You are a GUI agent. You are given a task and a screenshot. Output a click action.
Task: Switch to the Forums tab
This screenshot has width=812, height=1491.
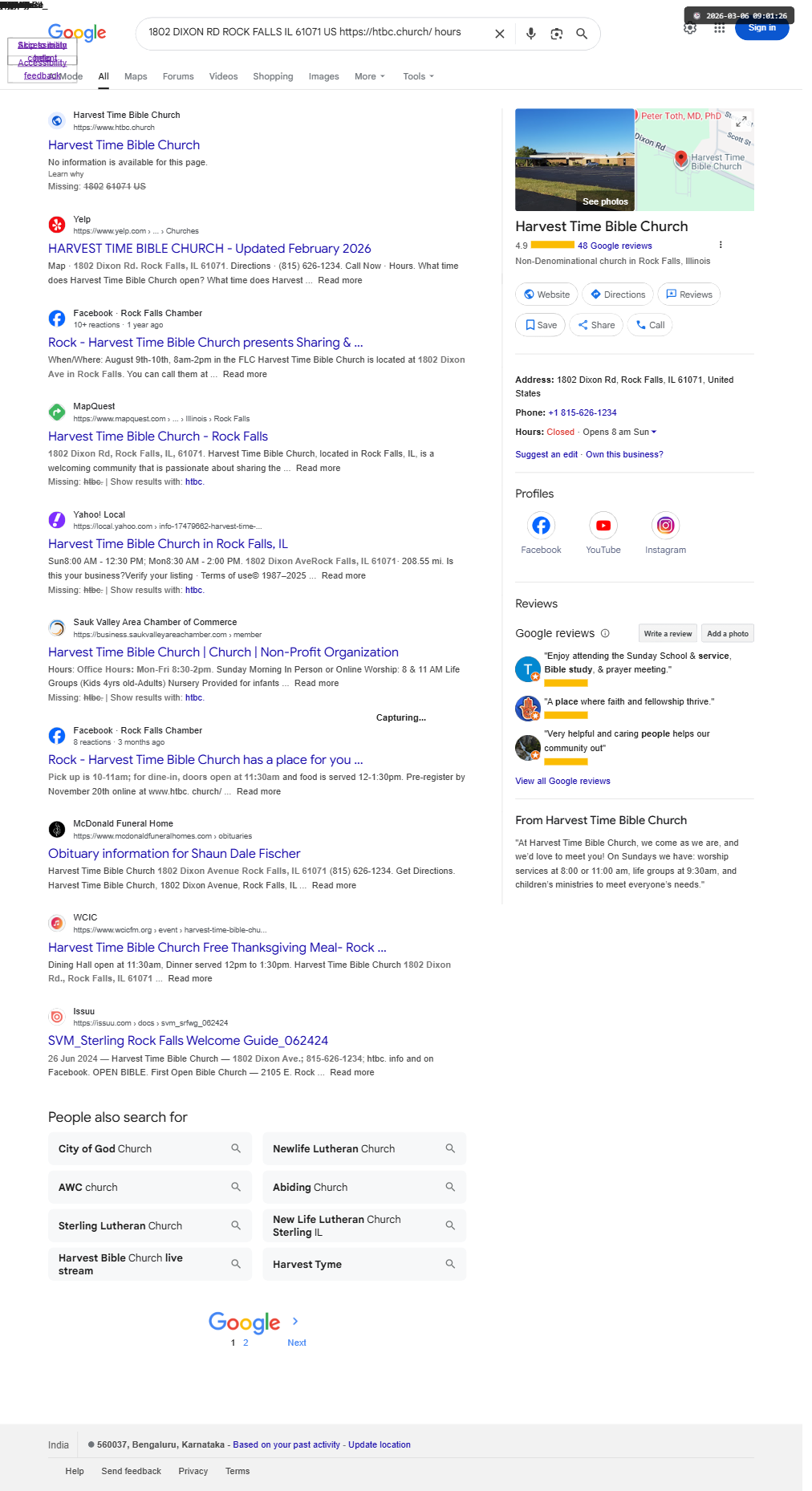(178, 76)
